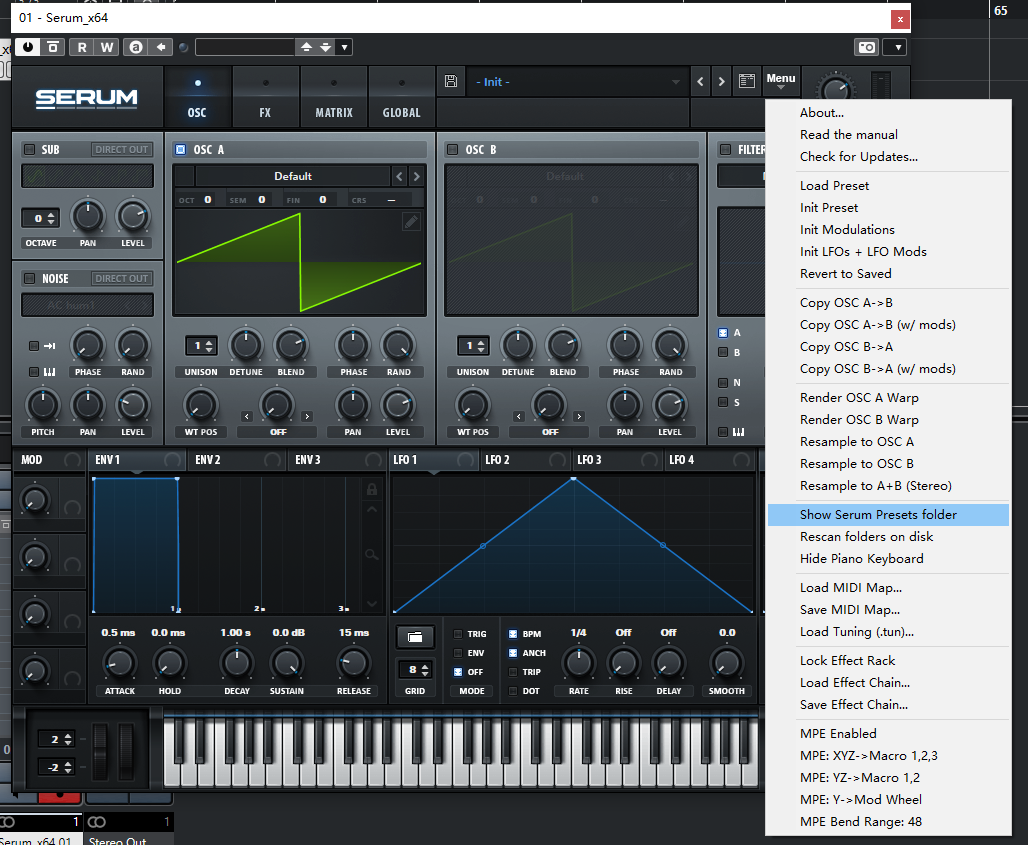Click the LFO shape folder icon
The width and height of the screenshot is (1028, 845).
414,637
